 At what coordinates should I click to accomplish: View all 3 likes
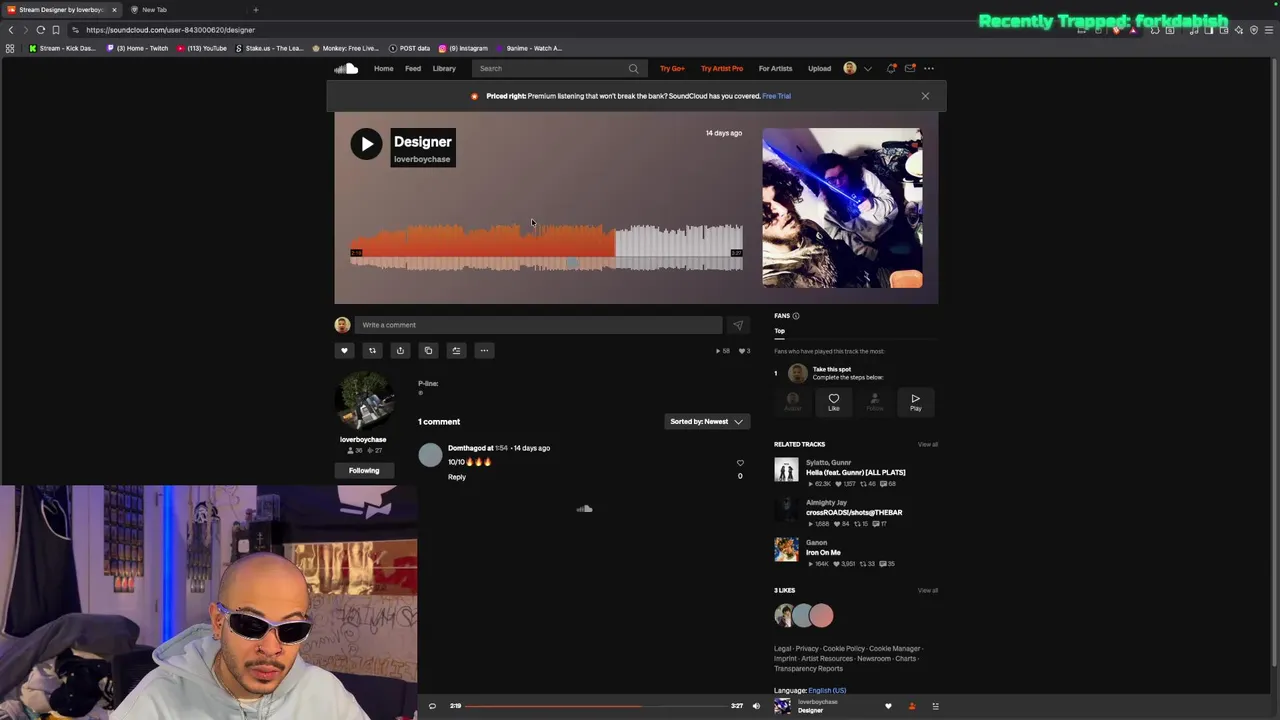(x=928, y=591)
